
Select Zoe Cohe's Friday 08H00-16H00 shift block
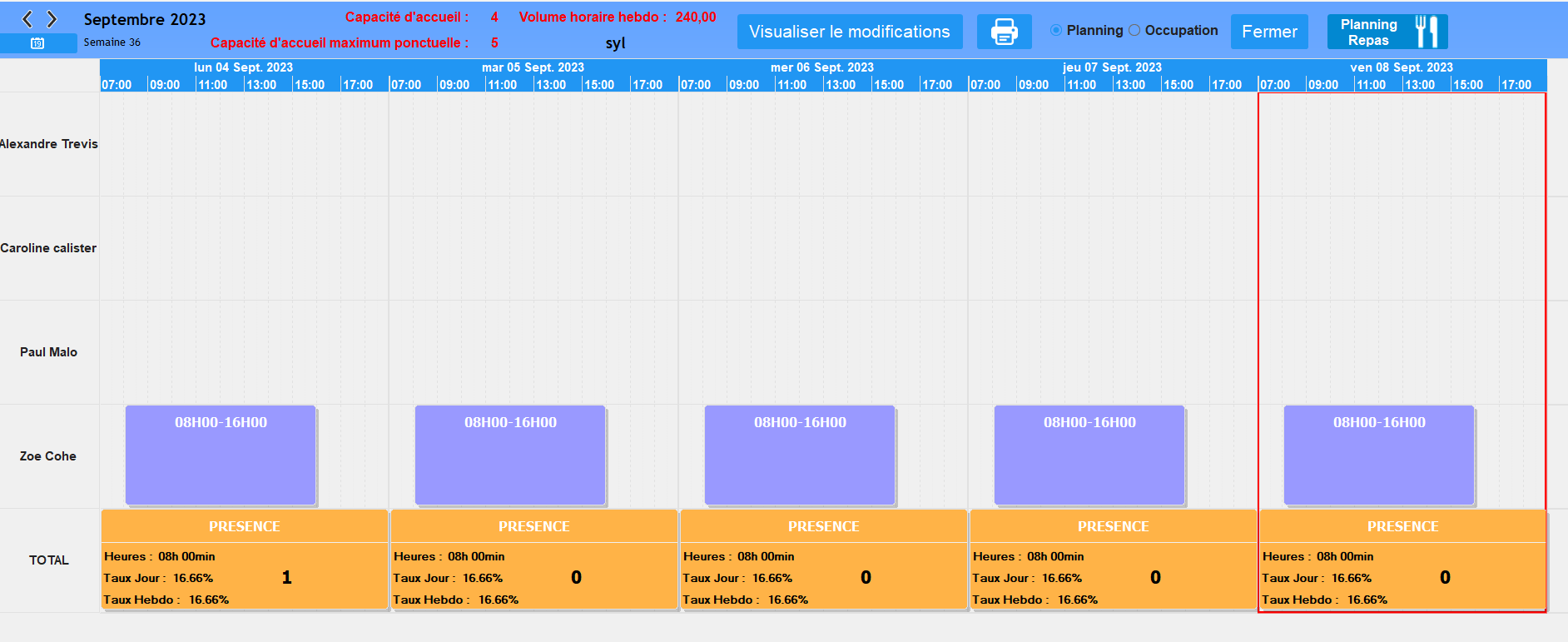coord(1379,455)
